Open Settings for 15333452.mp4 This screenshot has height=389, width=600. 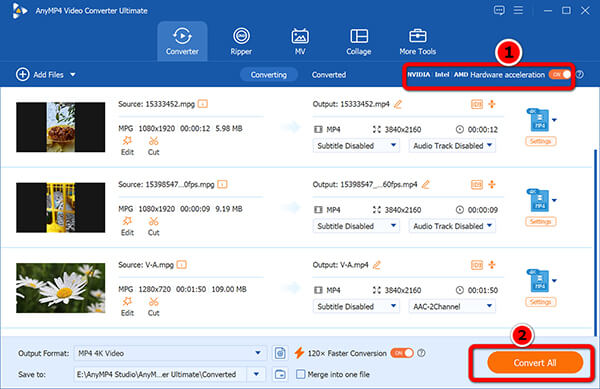pyautogui.click(x=540, y=142)
